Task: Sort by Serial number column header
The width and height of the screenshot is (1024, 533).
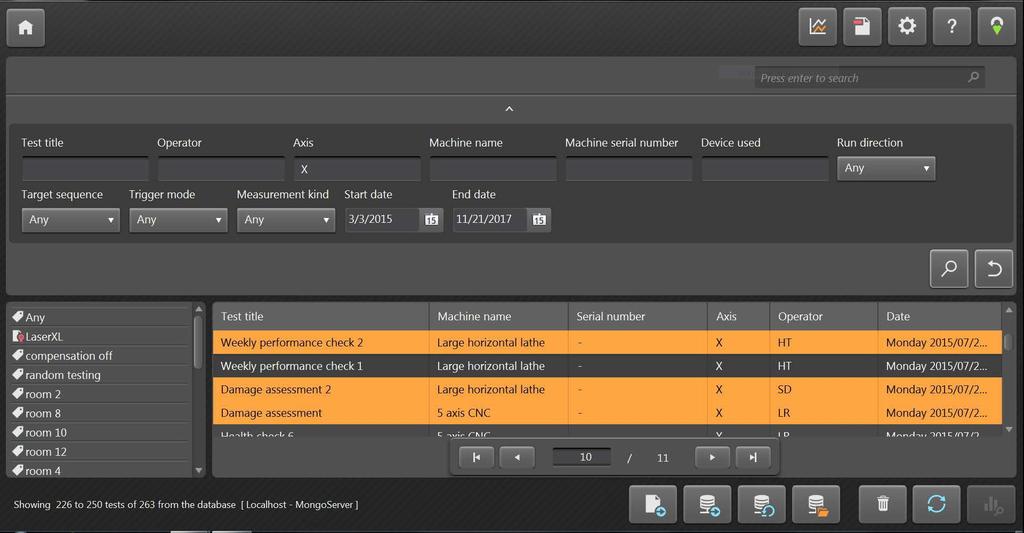Action: pyautogui.click(x=637, y=316)
